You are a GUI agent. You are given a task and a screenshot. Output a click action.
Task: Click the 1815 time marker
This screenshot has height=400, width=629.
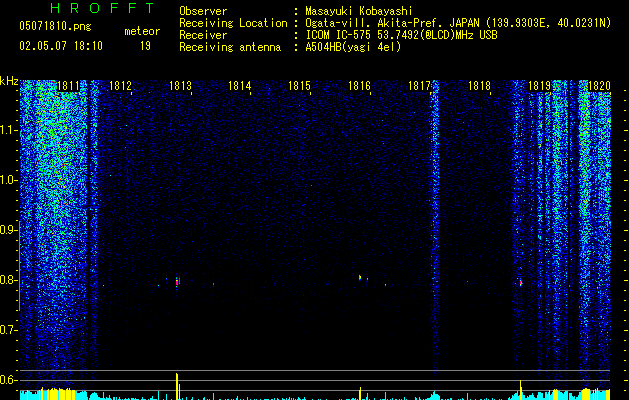tap(300, 86)
